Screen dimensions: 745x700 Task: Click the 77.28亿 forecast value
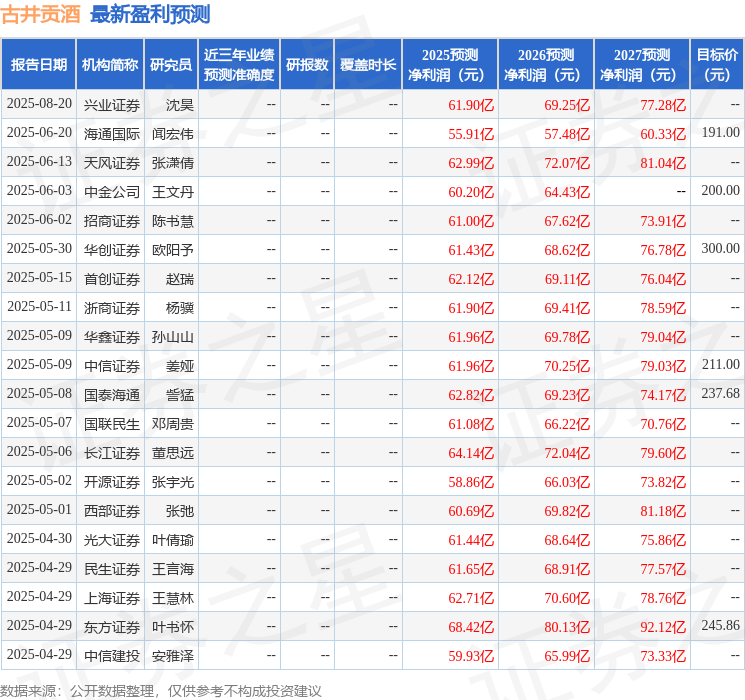coord(663,105)
